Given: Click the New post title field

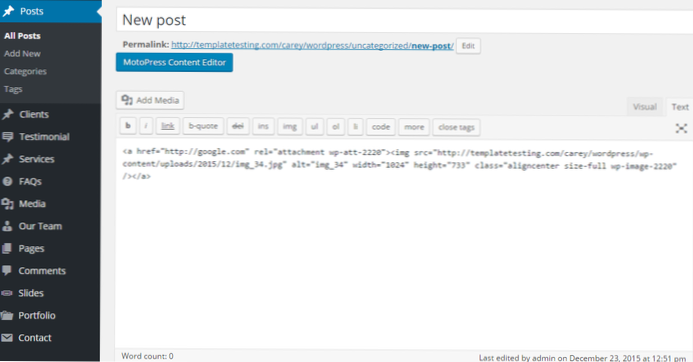Looking at the screenshot, I should pos(404,20).
